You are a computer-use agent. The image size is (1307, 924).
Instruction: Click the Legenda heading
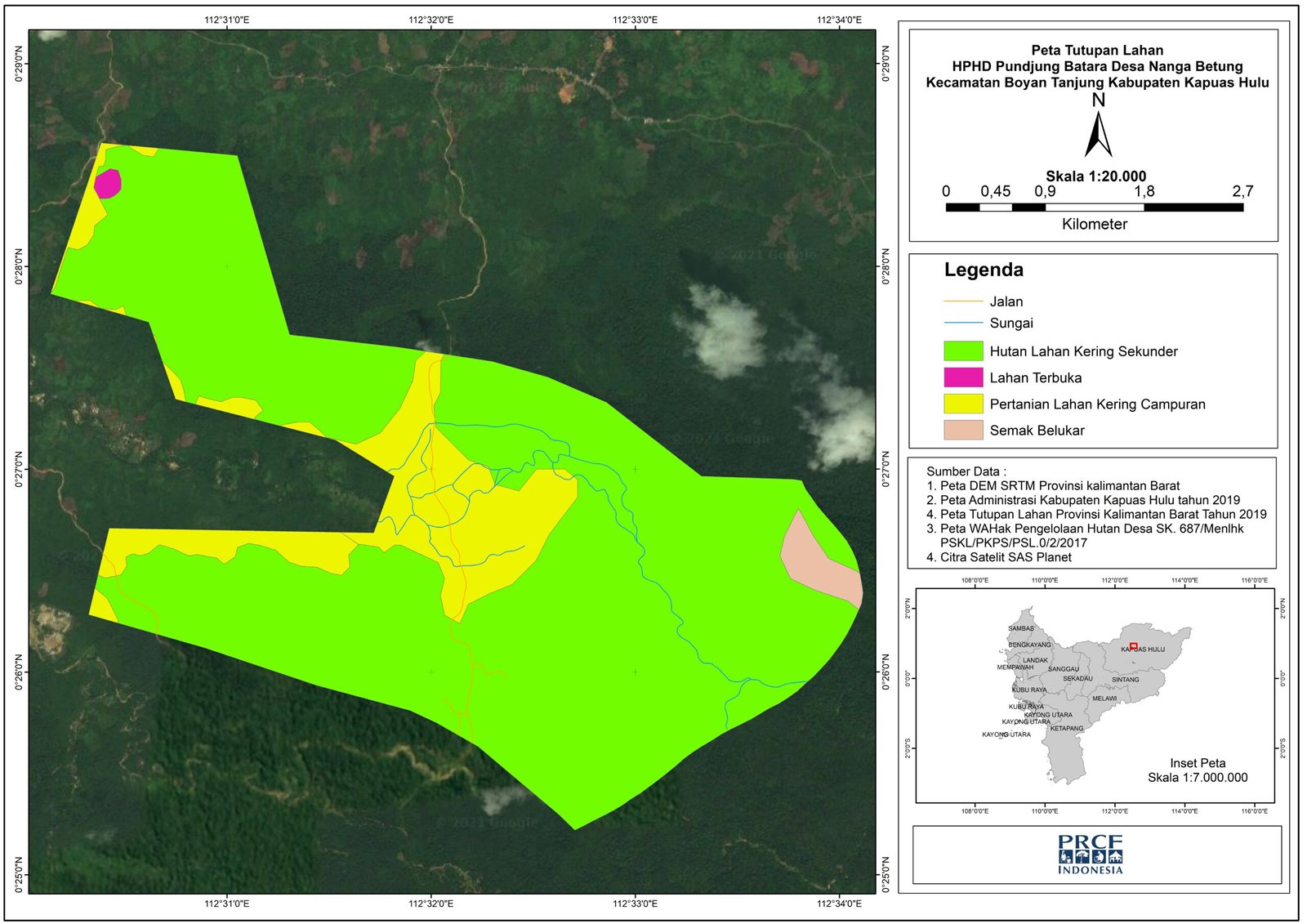click(984, 270)
